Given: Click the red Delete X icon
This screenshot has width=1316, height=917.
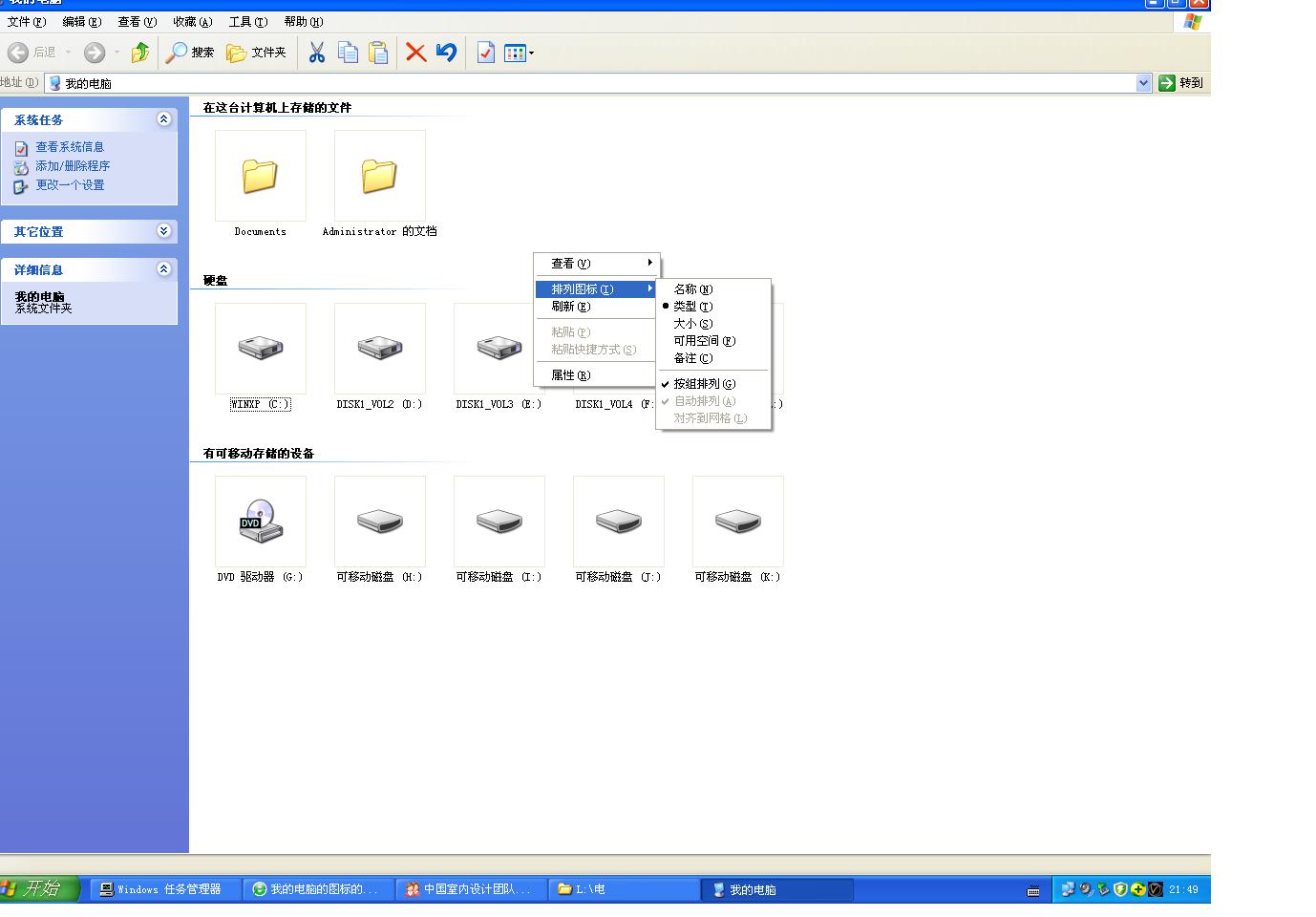Looking at the screenshot, I should [415, 53].
